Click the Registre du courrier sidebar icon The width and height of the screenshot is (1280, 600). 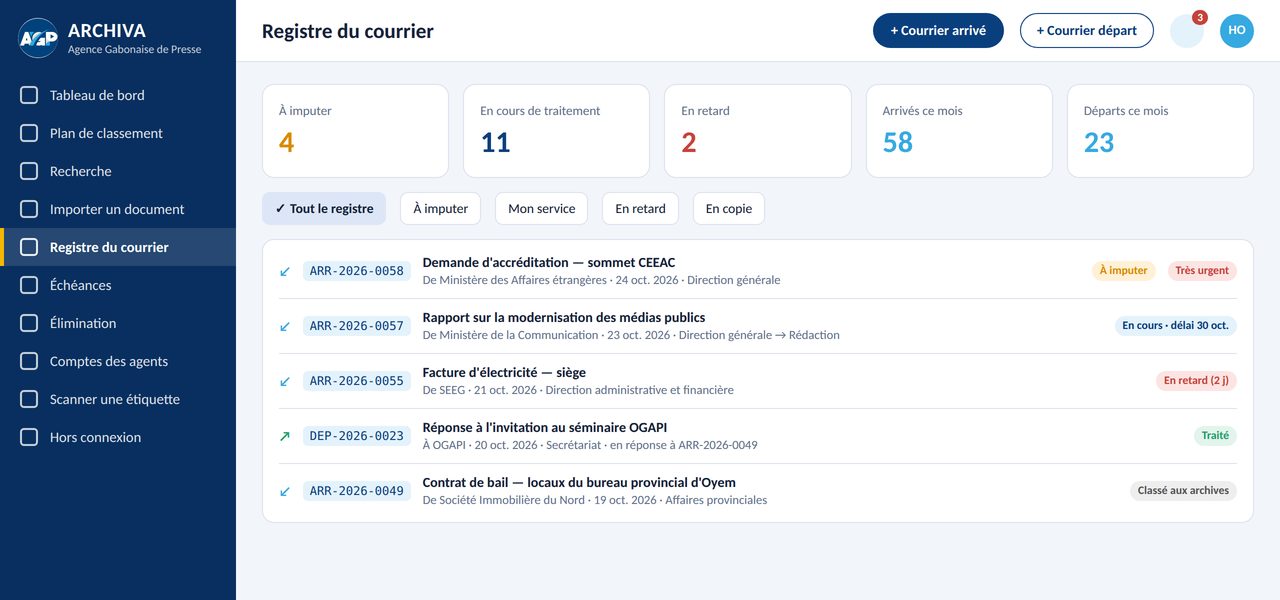(29, 247)
